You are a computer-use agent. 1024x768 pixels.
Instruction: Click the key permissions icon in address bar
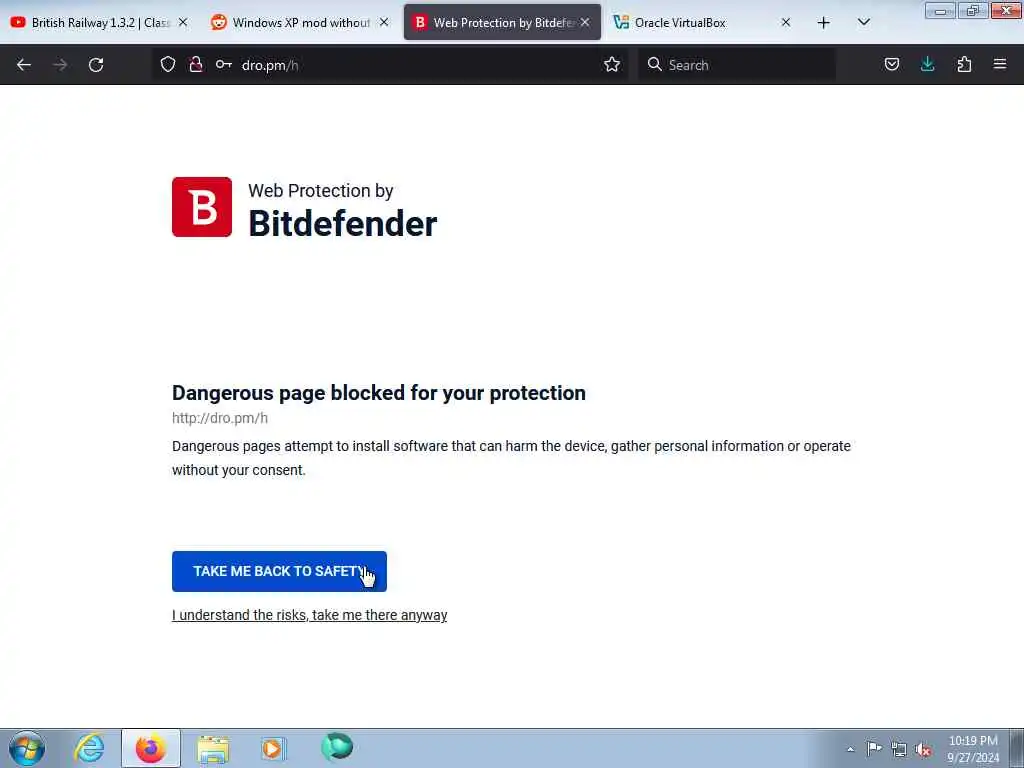pyautogui.click(x=223, y=65)
